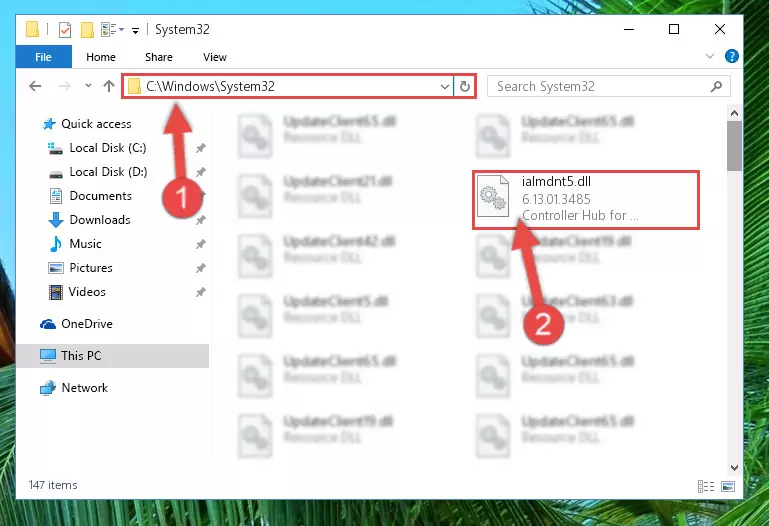Click the New Folder icon in quick access toolbar

87,30
